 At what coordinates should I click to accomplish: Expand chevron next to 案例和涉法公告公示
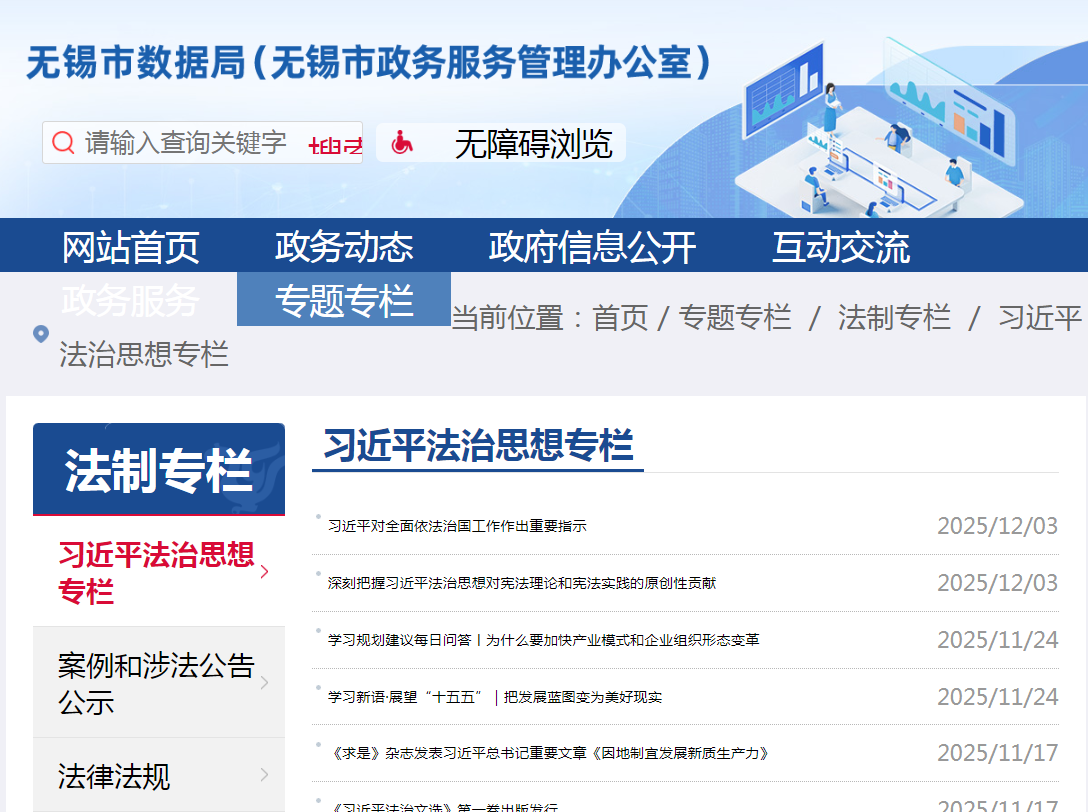[x=265, y=683]
